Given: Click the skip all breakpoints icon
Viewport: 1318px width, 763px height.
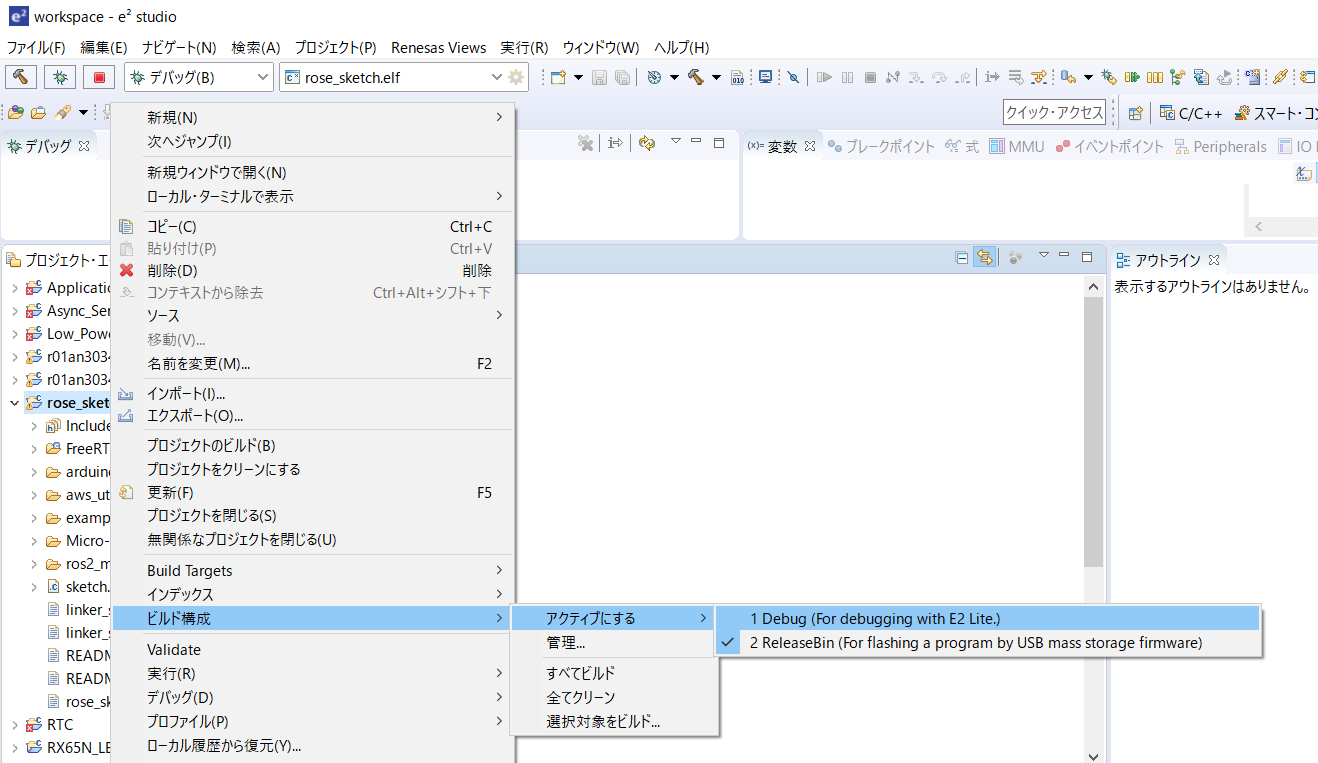Looking at the screenshot, I should [x=793, y=77].
